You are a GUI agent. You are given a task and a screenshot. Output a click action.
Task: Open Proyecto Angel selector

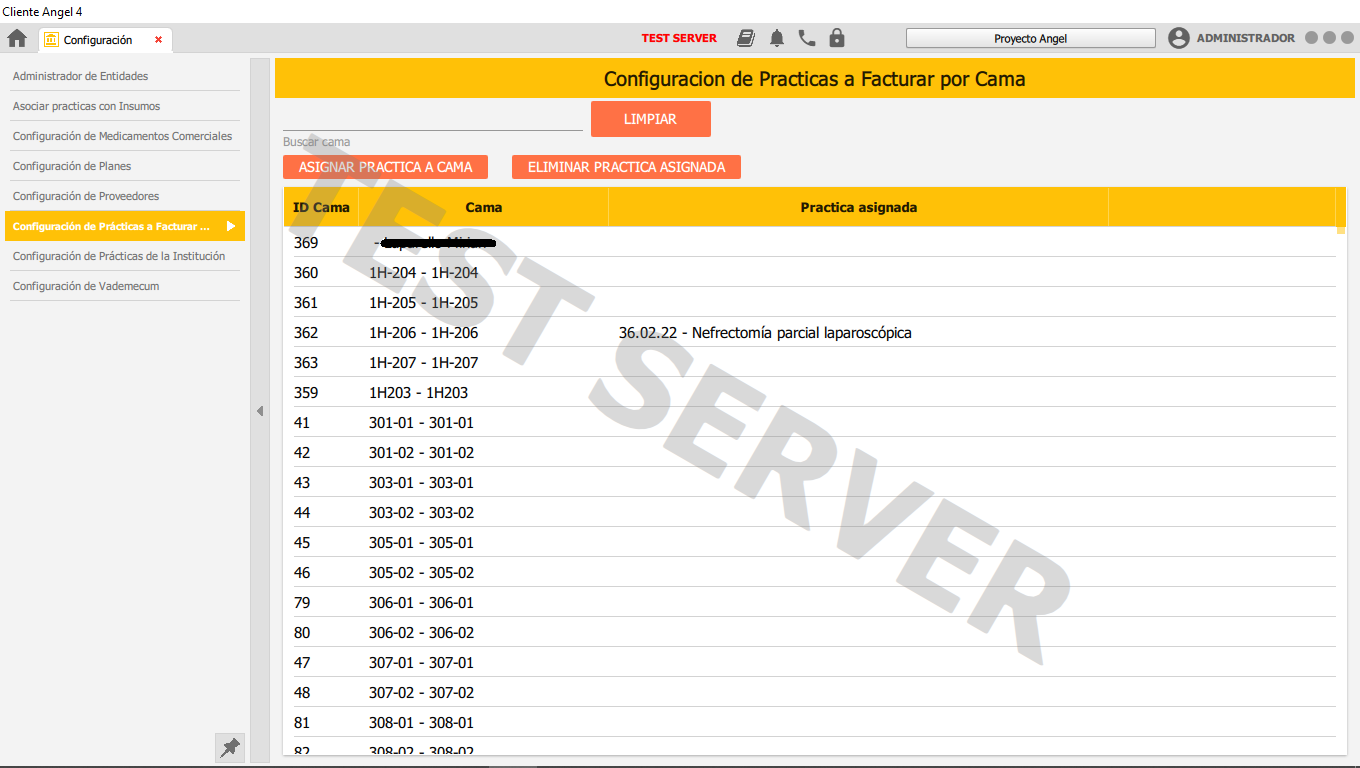pos(1031,38)
